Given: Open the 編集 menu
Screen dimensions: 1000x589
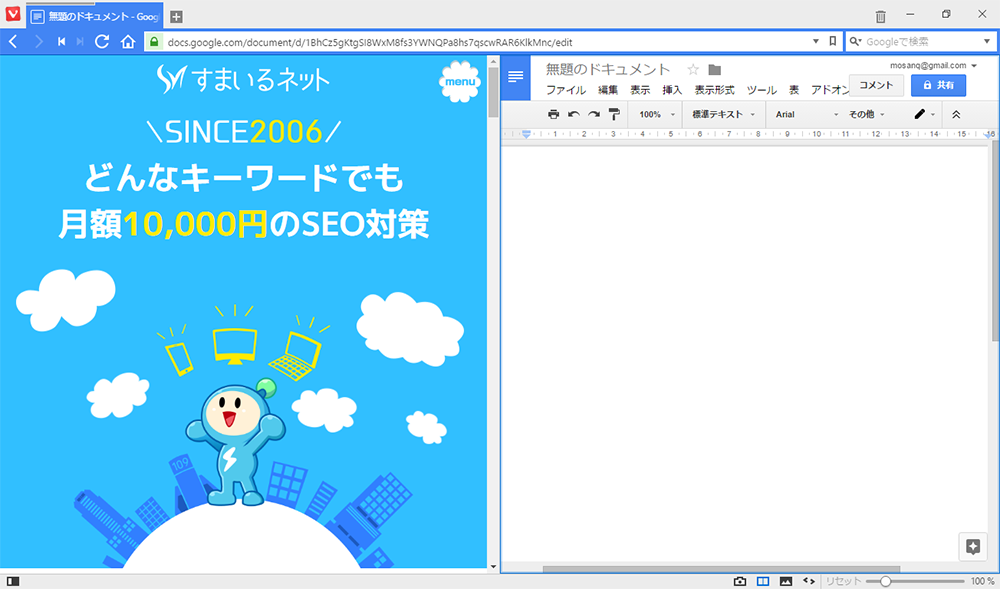Looking at the screenshot, I should pyautogui.click(x=608, y=91).
